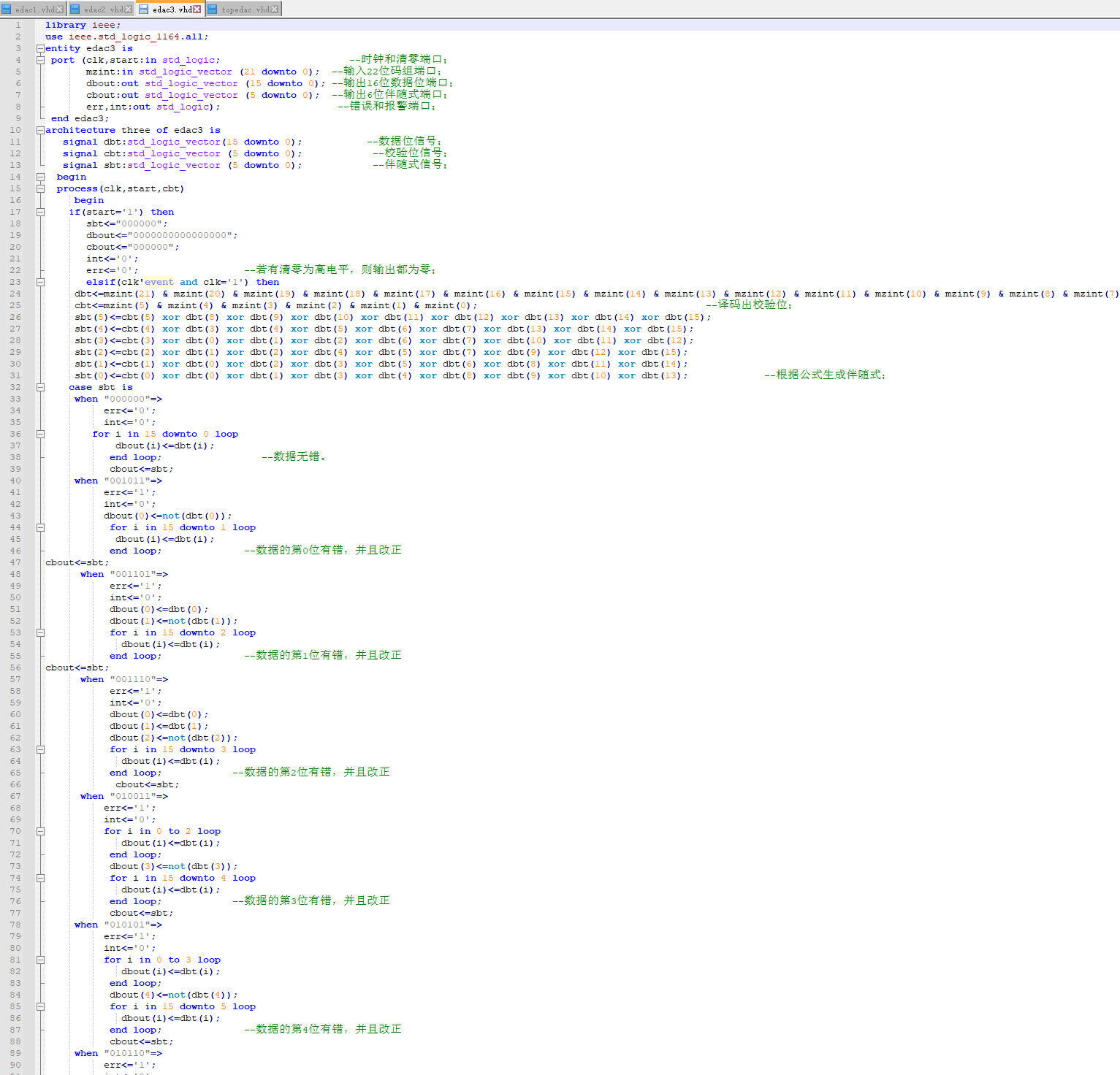Collapse the 'entity edac3 is' fold marker

tap(40, 48)
